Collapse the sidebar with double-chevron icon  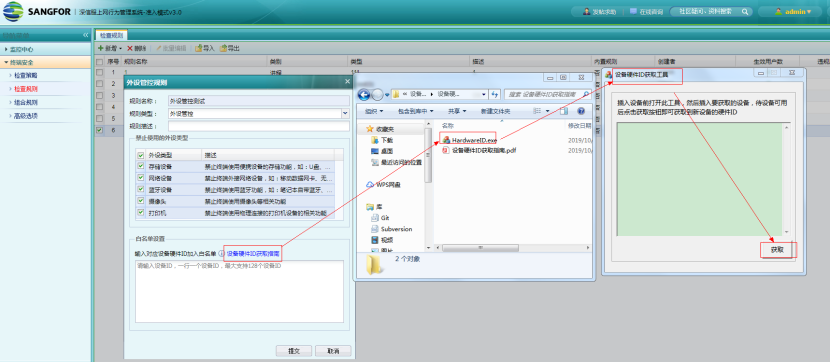86,35
